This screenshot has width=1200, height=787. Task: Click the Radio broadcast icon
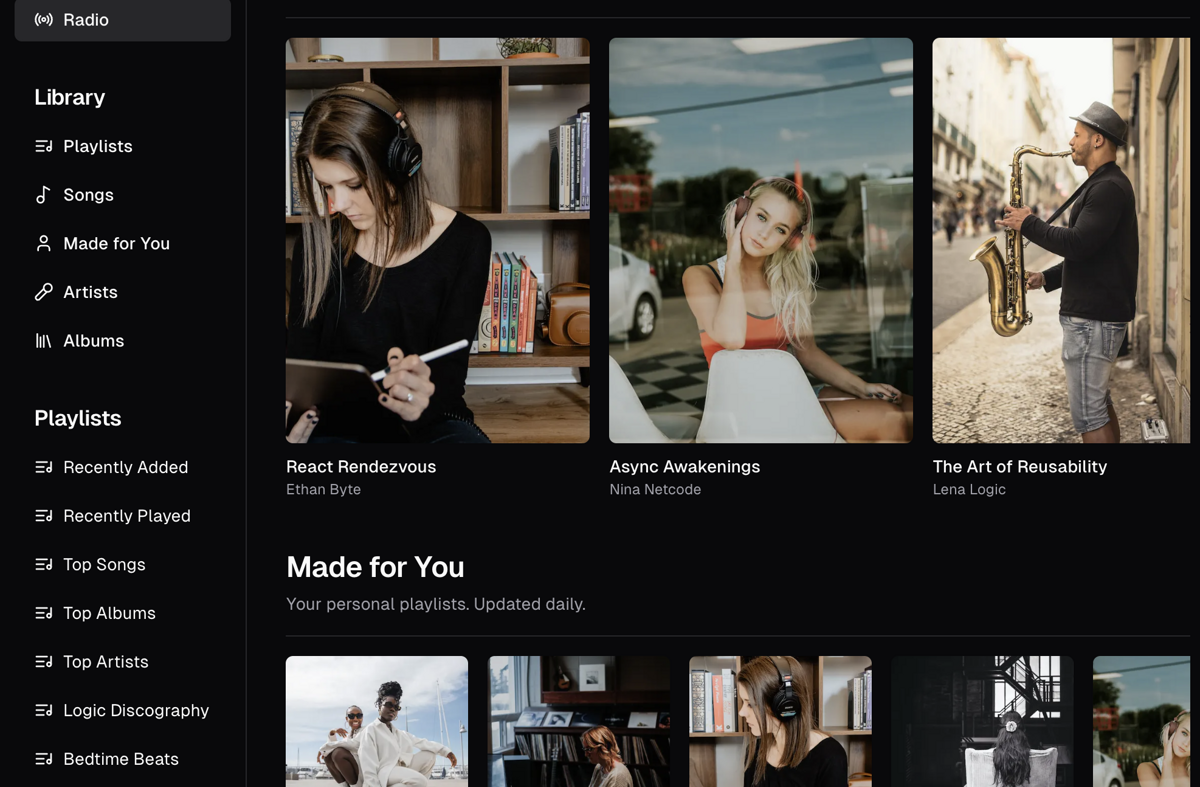(x=44, y=20)
